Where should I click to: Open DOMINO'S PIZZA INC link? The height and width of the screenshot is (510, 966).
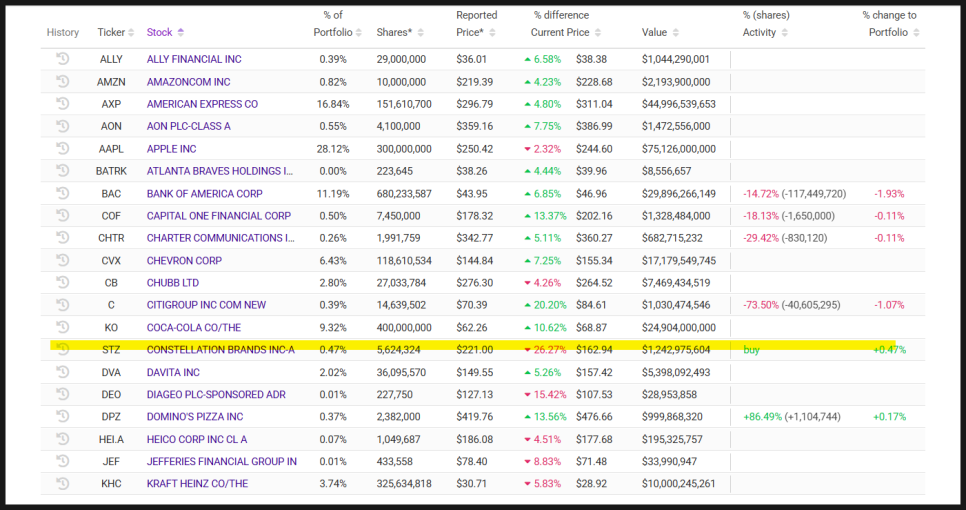pos(195,417)
